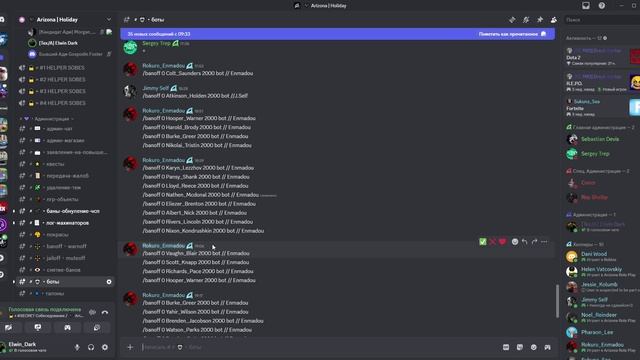Disconnect from voice with hang-up icon

pyautogui.click(x=105, y=313)
